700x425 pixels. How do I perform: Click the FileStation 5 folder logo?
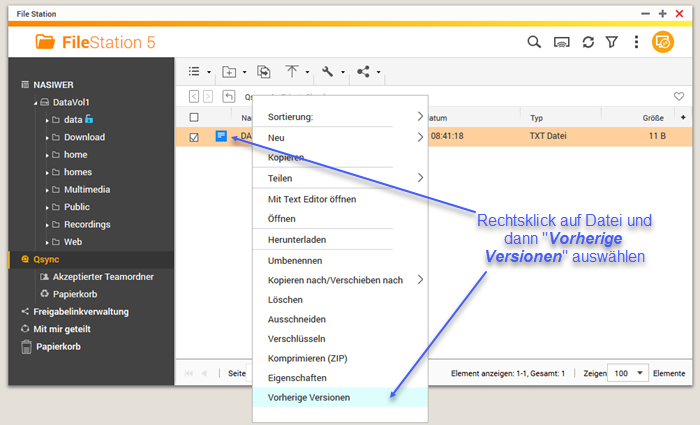45,42
